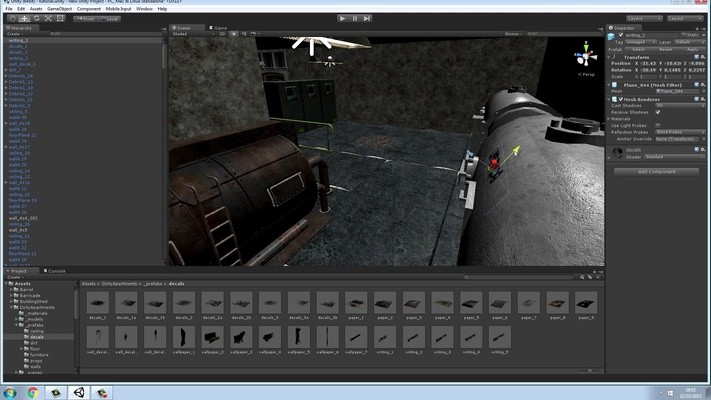
Task: Open Windows Start menu
Action: pyautogui.click(x=10, y=393)
